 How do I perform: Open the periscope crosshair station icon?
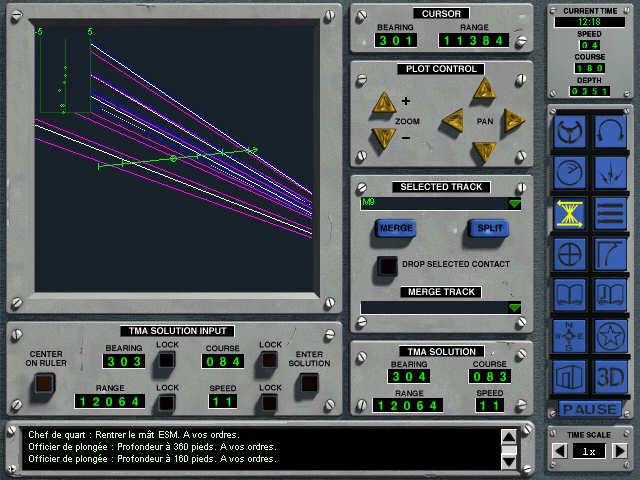(x=571, y=253)
